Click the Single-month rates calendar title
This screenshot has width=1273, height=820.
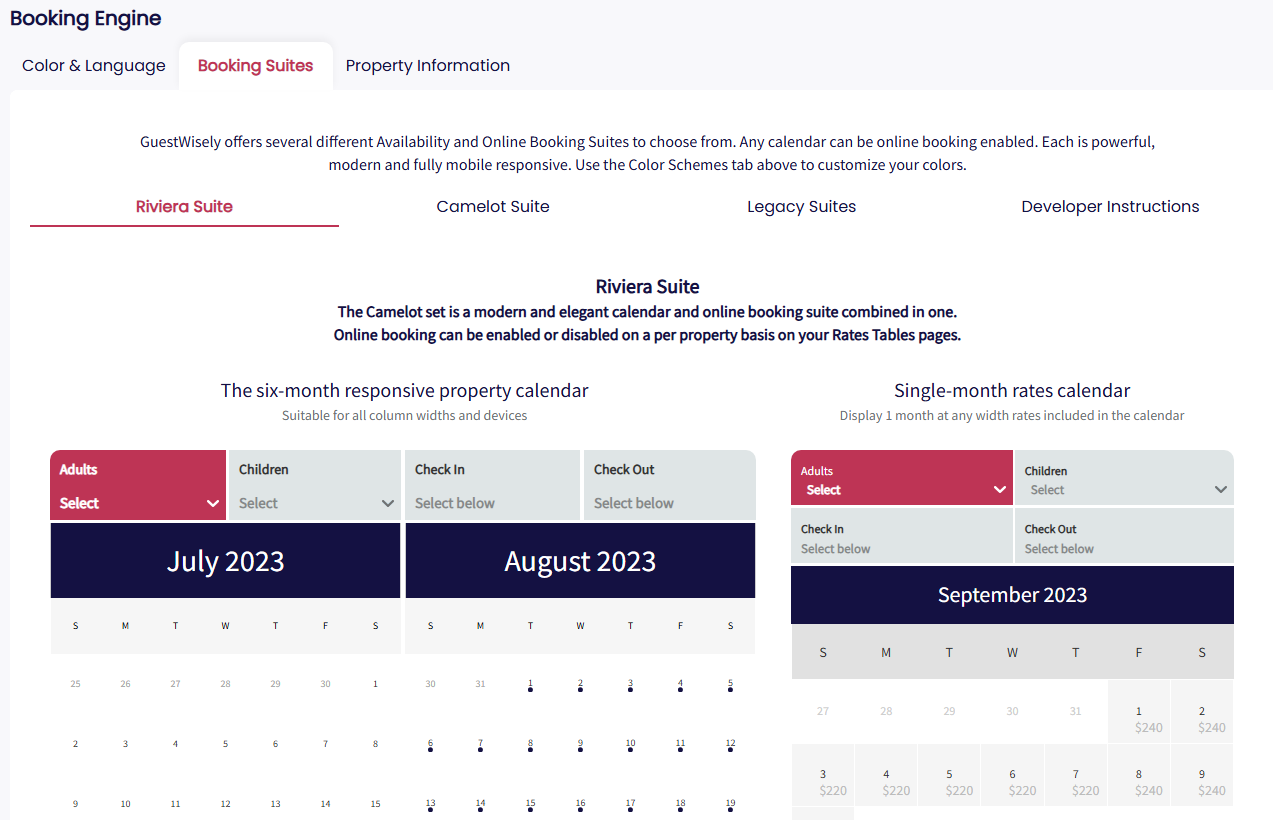coord(1012,391)
